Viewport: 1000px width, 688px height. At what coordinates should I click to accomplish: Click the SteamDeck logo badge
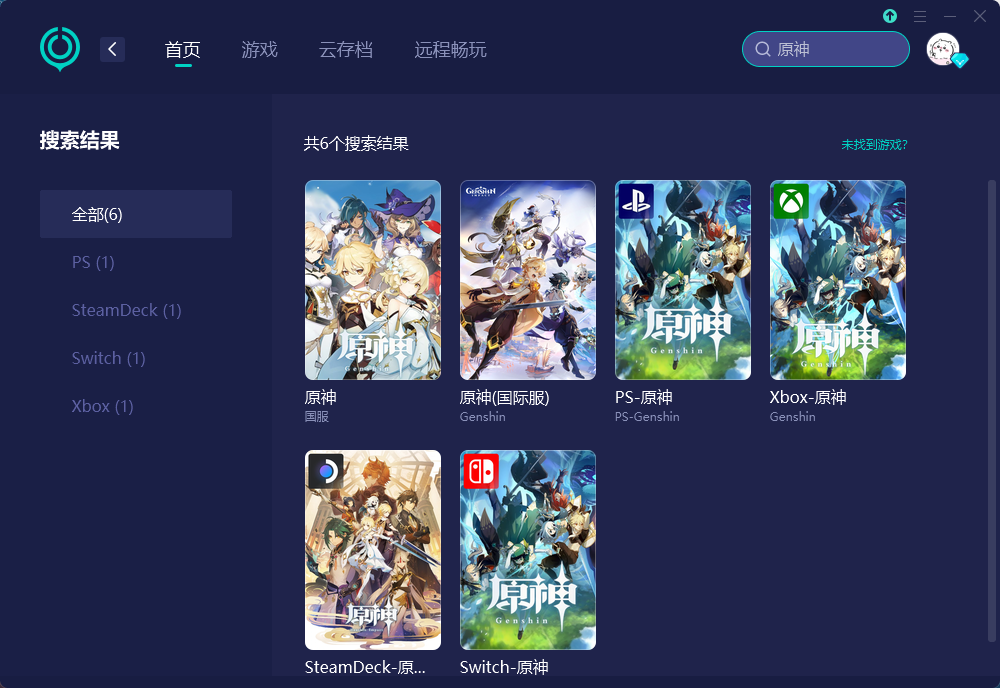coord(326,471)
